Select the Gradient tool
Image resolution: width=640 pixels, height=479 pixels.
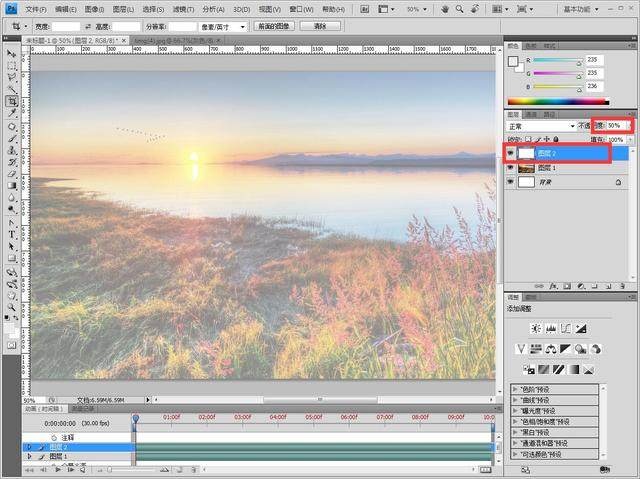12,185
